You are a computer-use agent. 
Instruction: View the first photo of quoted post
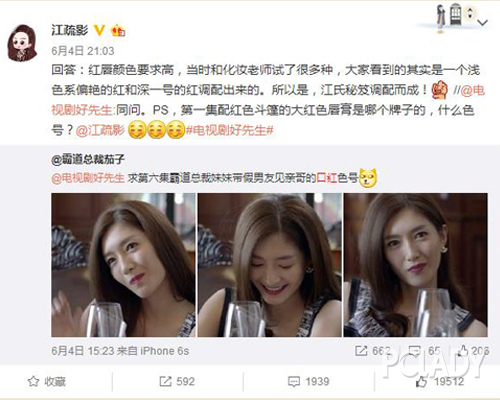tap(123, 265)
